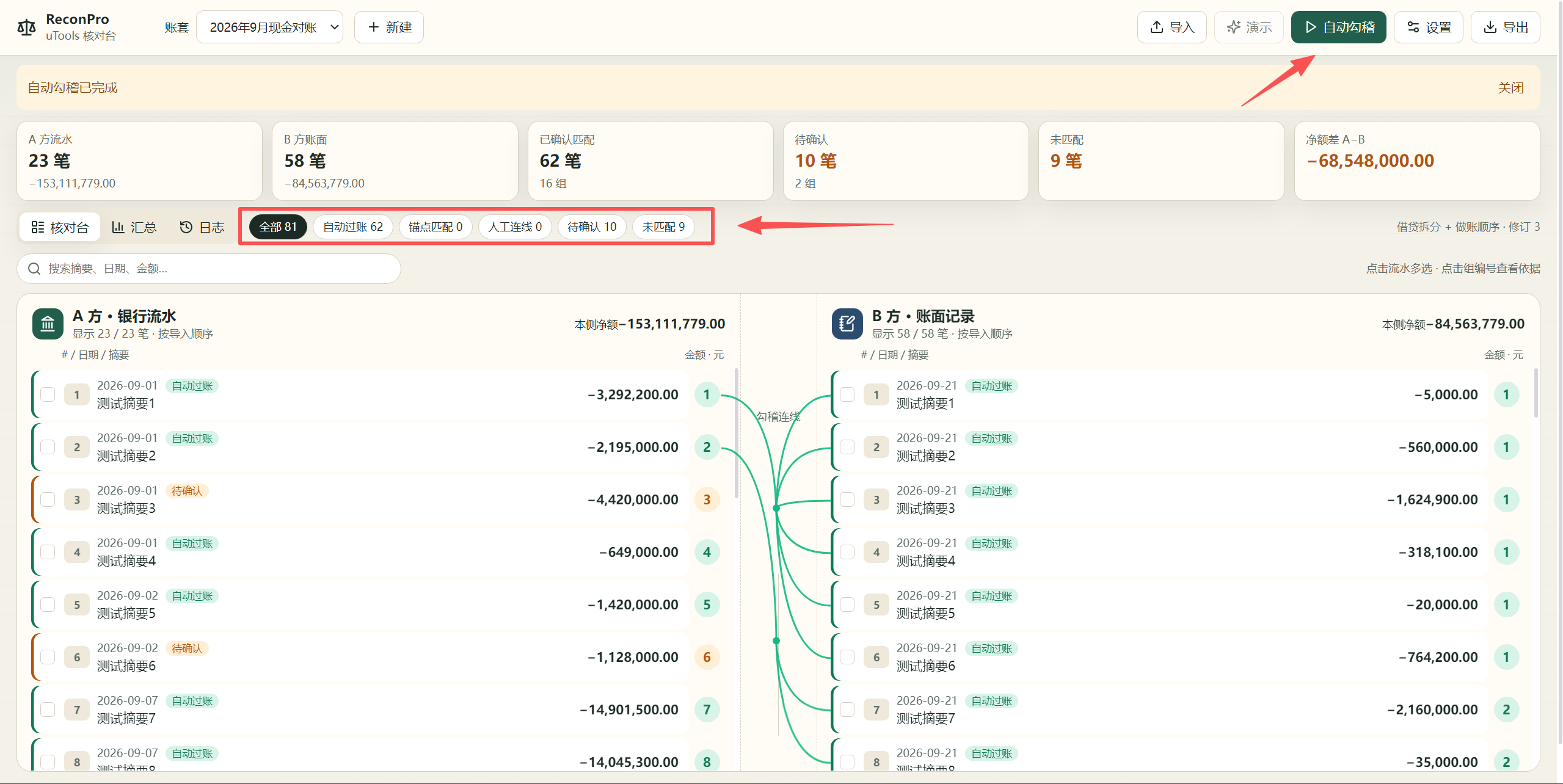This screenshot has width=1563, height=784.
Task: Create a new ledger with 新建
Action: coord(389,27)
